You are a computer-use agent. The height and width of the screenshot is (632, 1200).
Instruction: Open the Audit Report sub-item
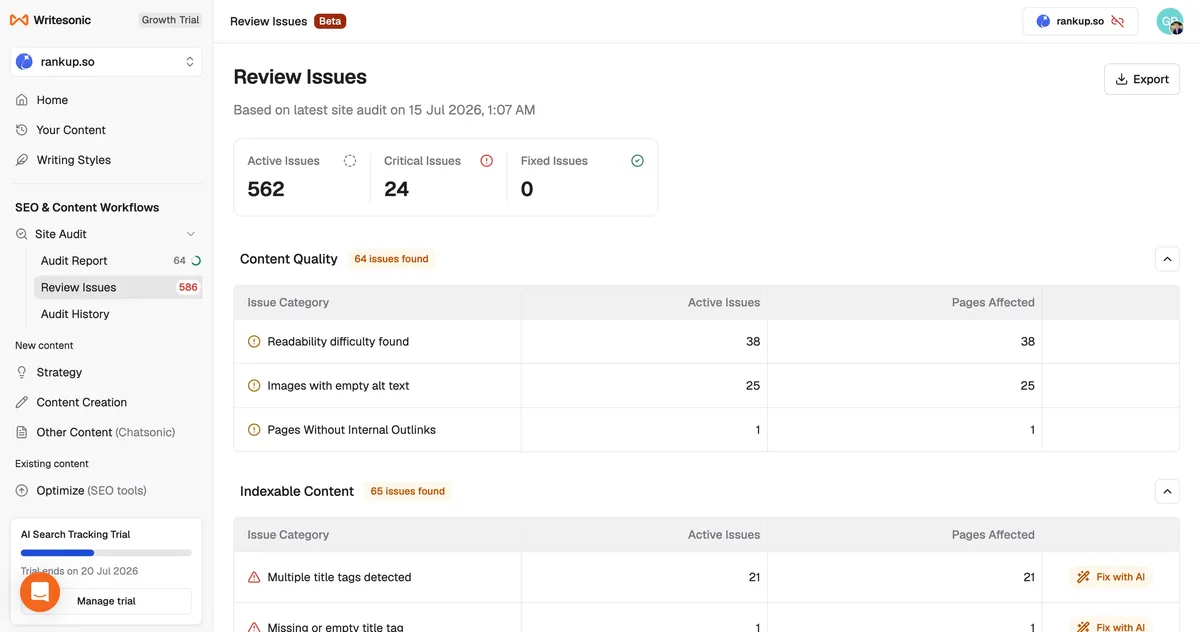(74, 261)
